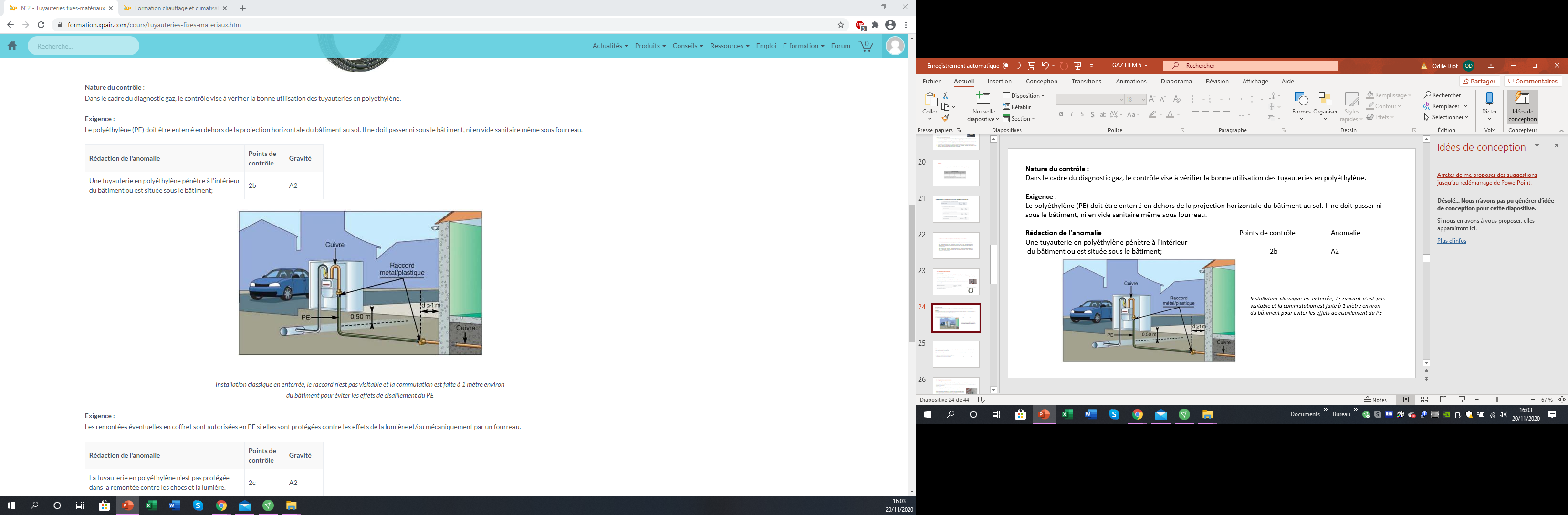The height and width of the screenshot is (515, 1568).
Task: Undo the last action in PowerPoint
Action: click(x=1045, y=66)
